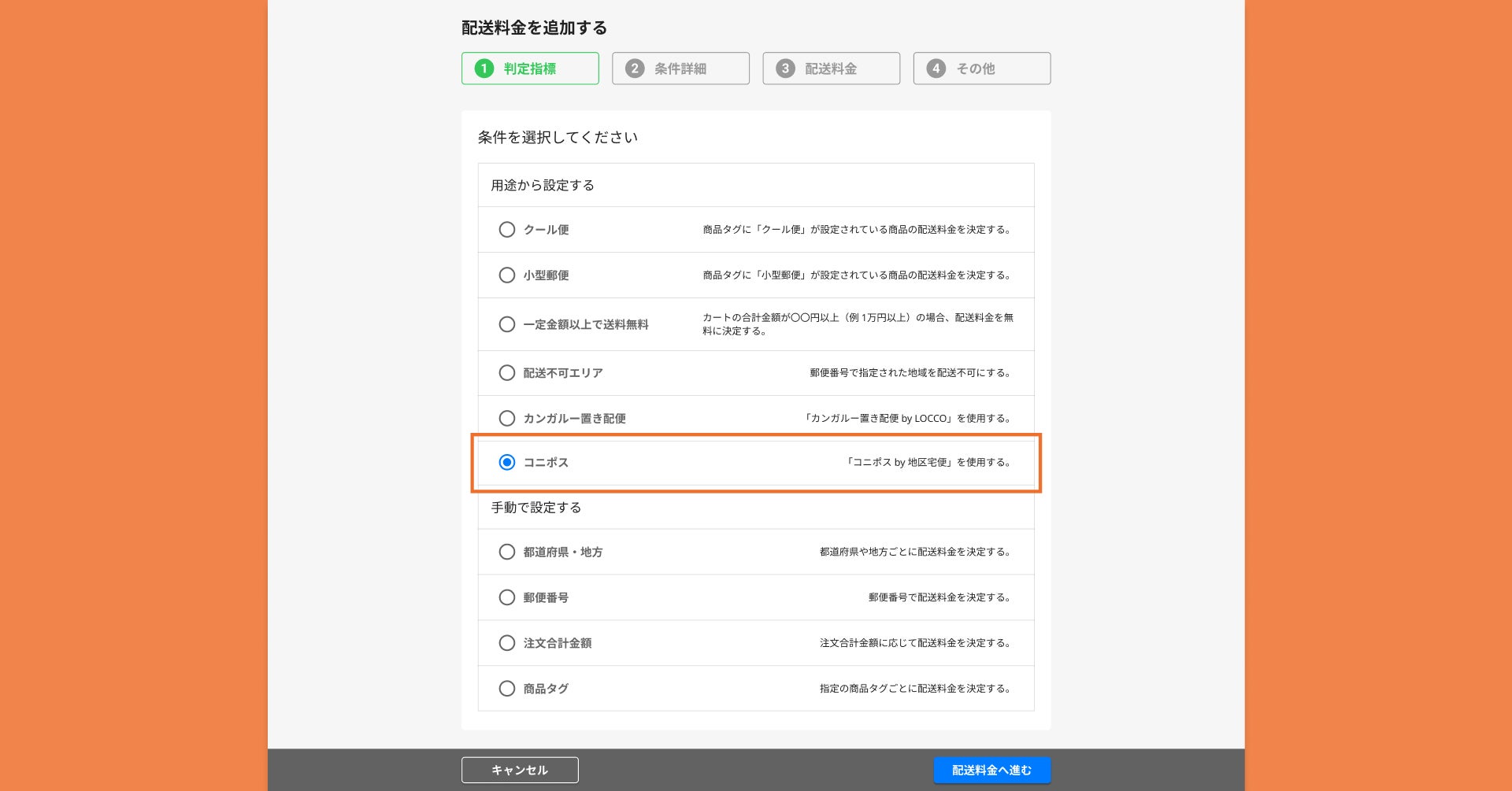
Task: Click the selected コニポス radio button
Action: coord(507,463)
